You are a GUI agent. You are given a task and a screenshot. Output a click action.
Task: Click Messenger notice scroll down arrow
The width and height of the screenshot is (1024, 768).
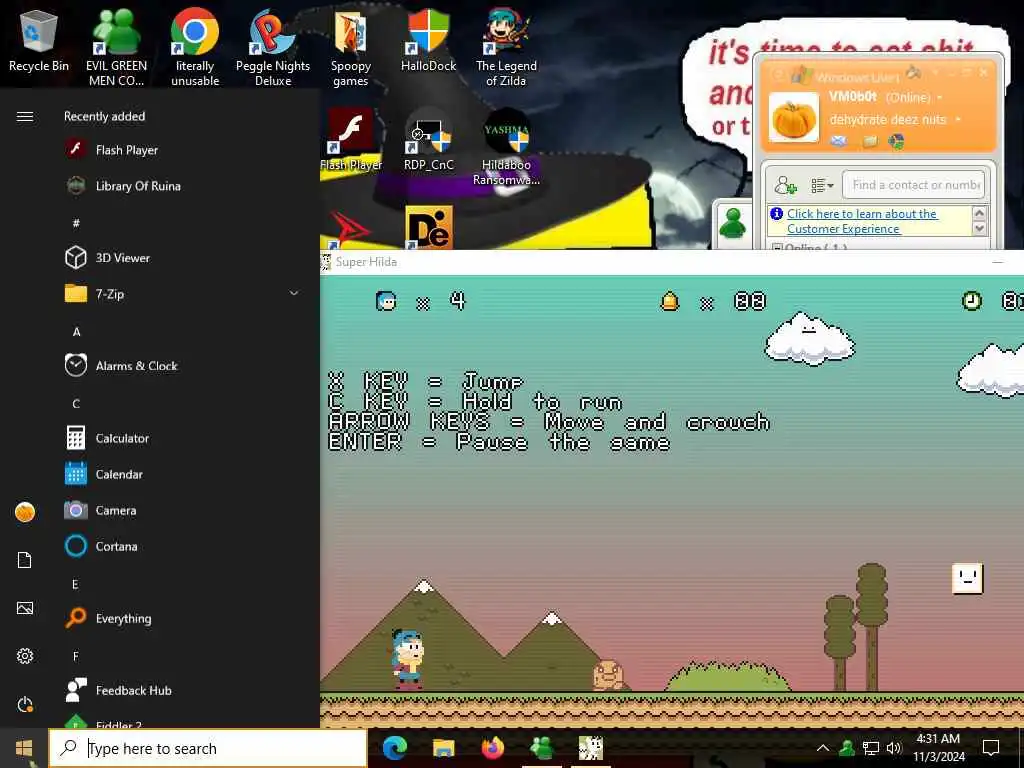click(x=978, y=228)
